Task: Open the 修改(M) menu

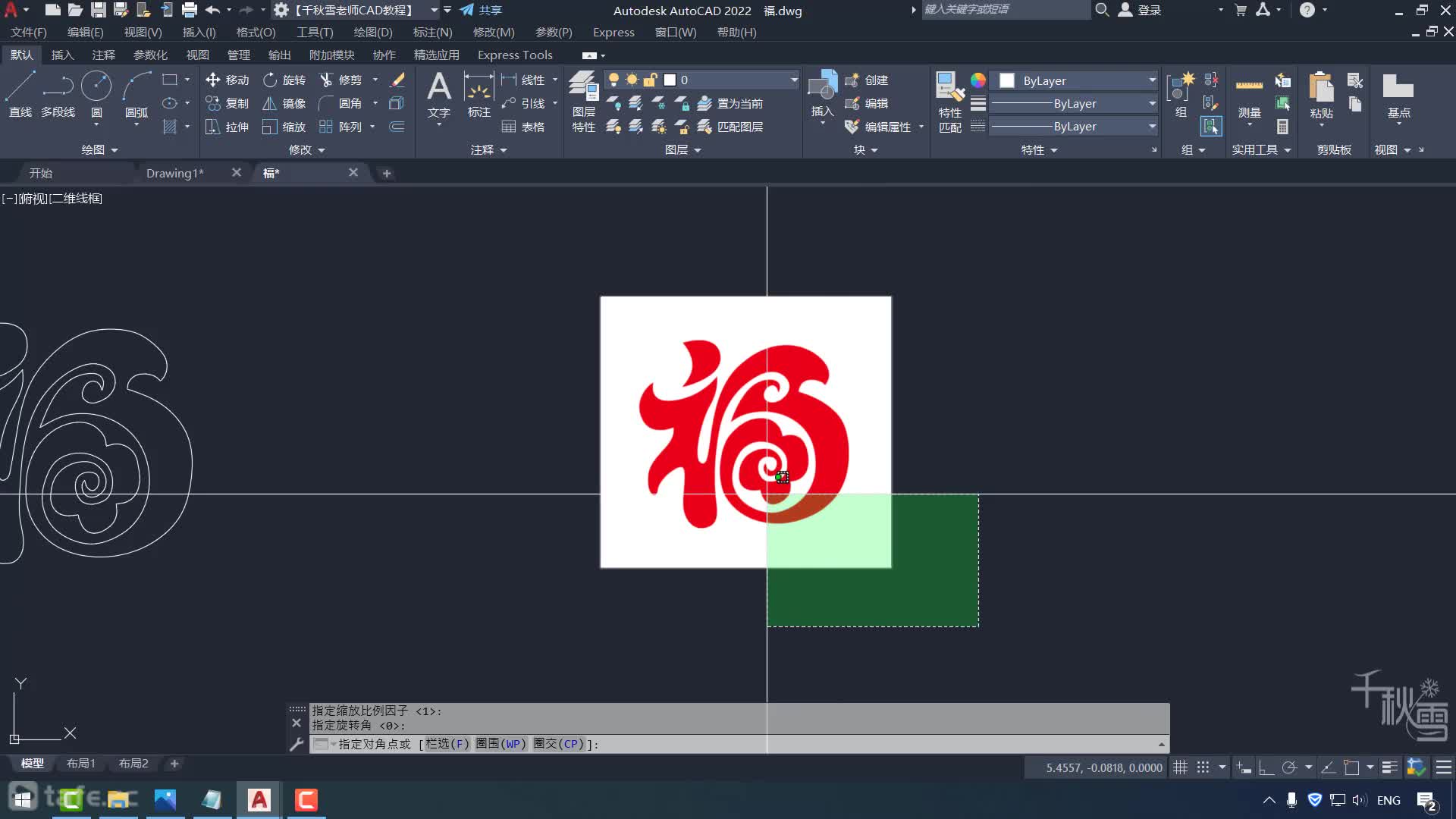Action: tap(493, 32)
